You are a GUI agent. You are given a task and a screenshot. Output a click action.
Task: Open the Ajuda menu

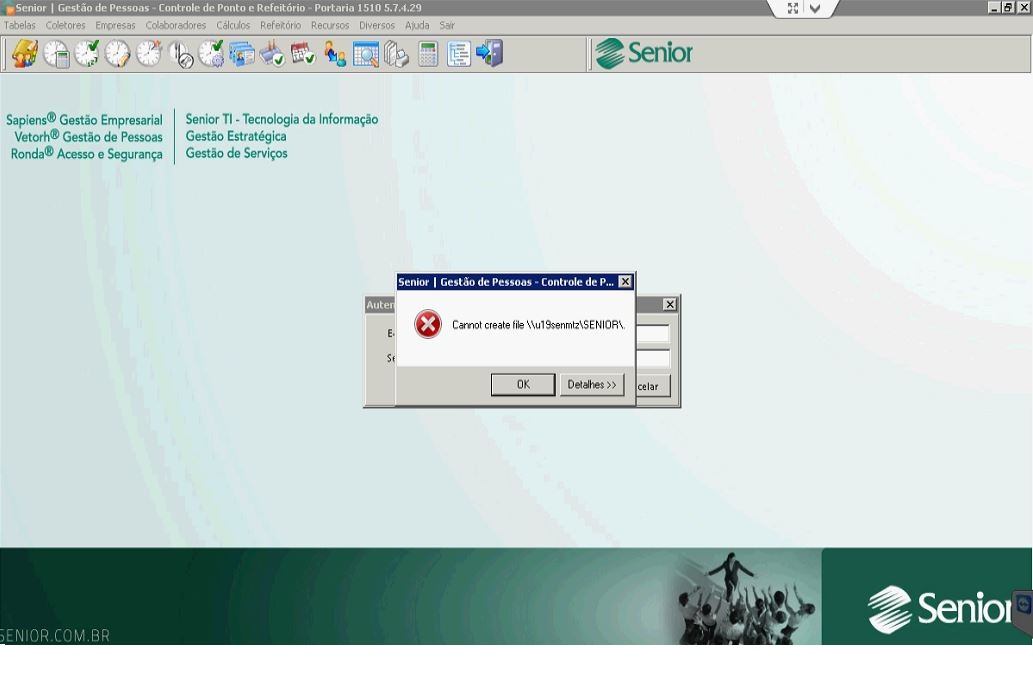coord(417,25)
